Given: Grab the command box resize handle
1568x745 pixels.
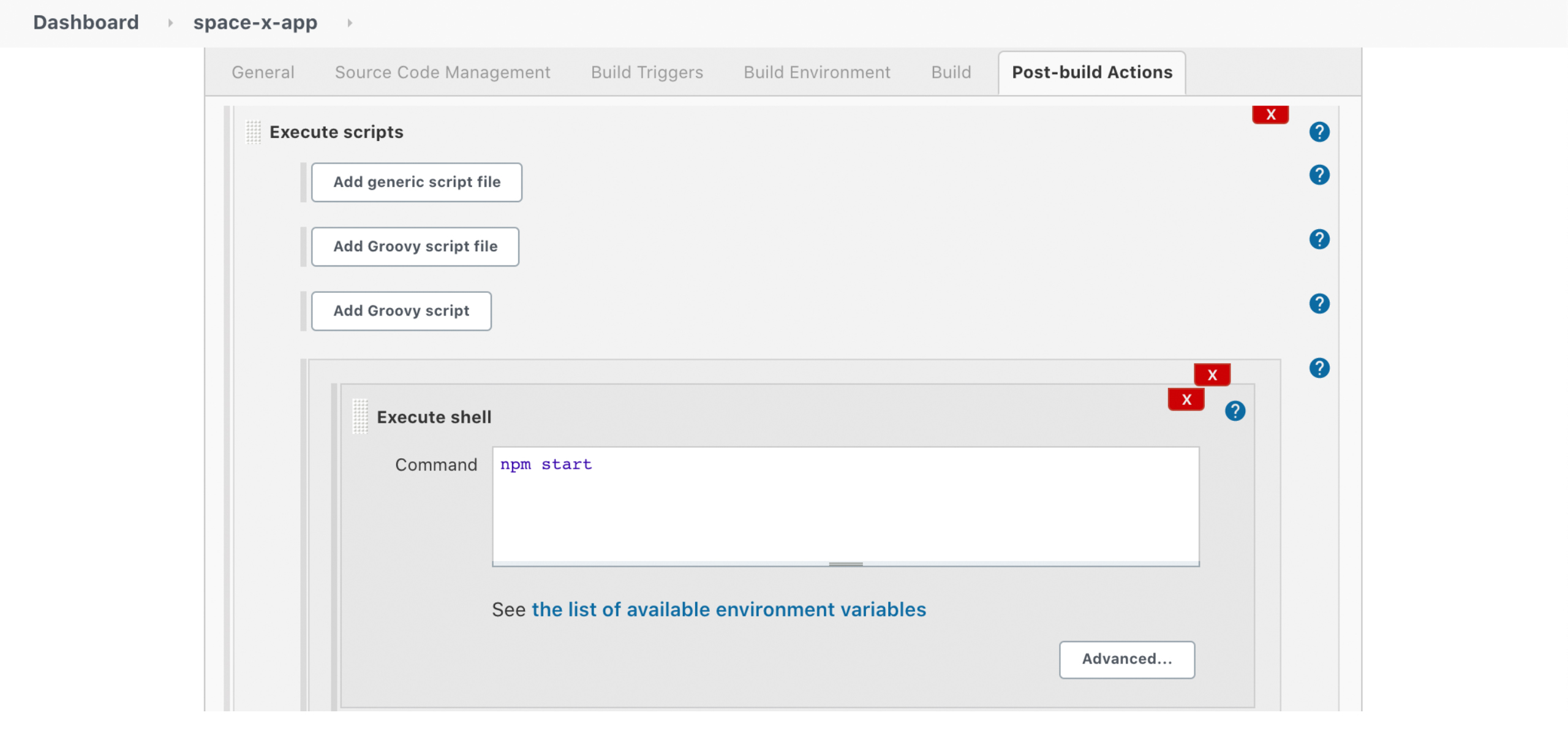Looking at the screenshot, I should tap(845, 564).
